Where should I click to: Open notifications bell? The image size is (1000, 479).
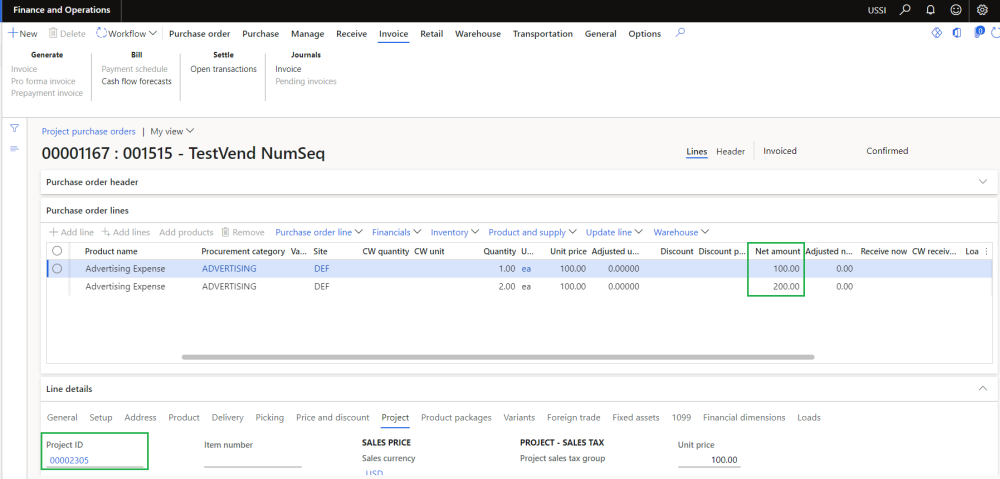[x=930, y=10]
